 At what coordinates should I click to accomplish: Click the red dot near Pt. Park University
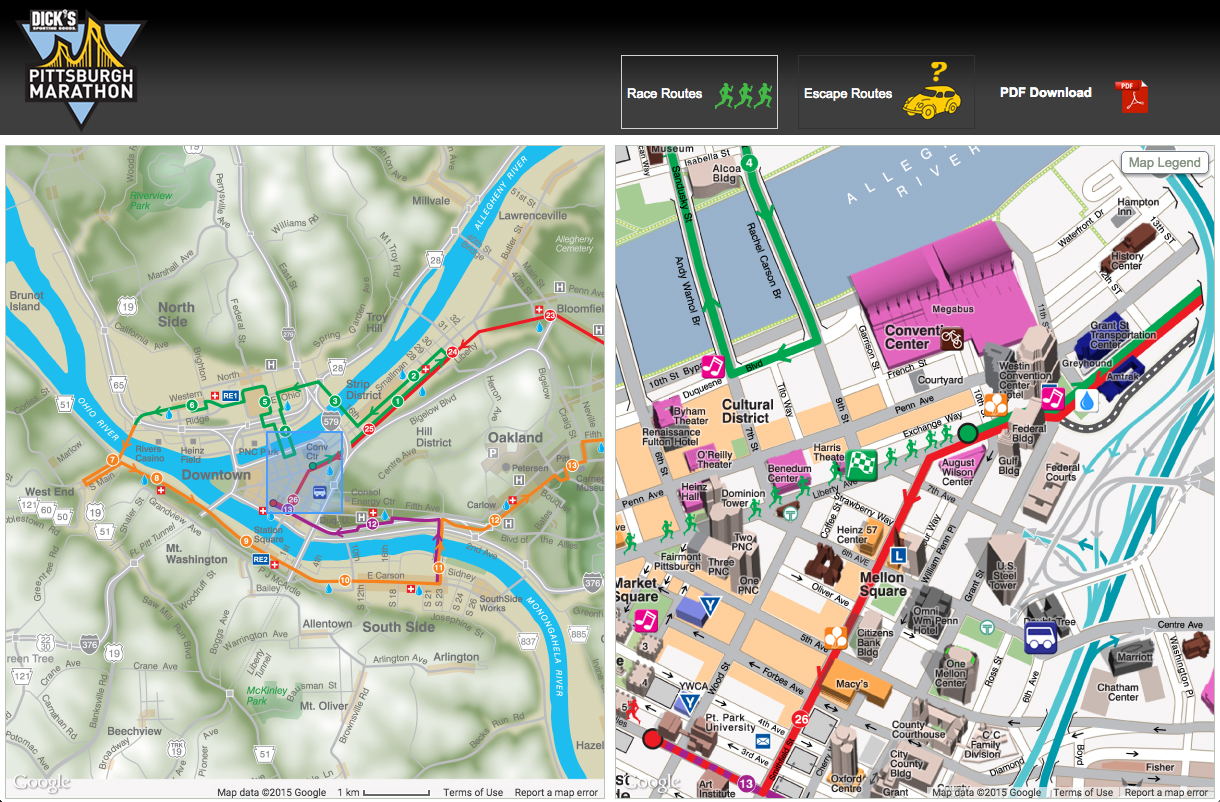(652, 739)
